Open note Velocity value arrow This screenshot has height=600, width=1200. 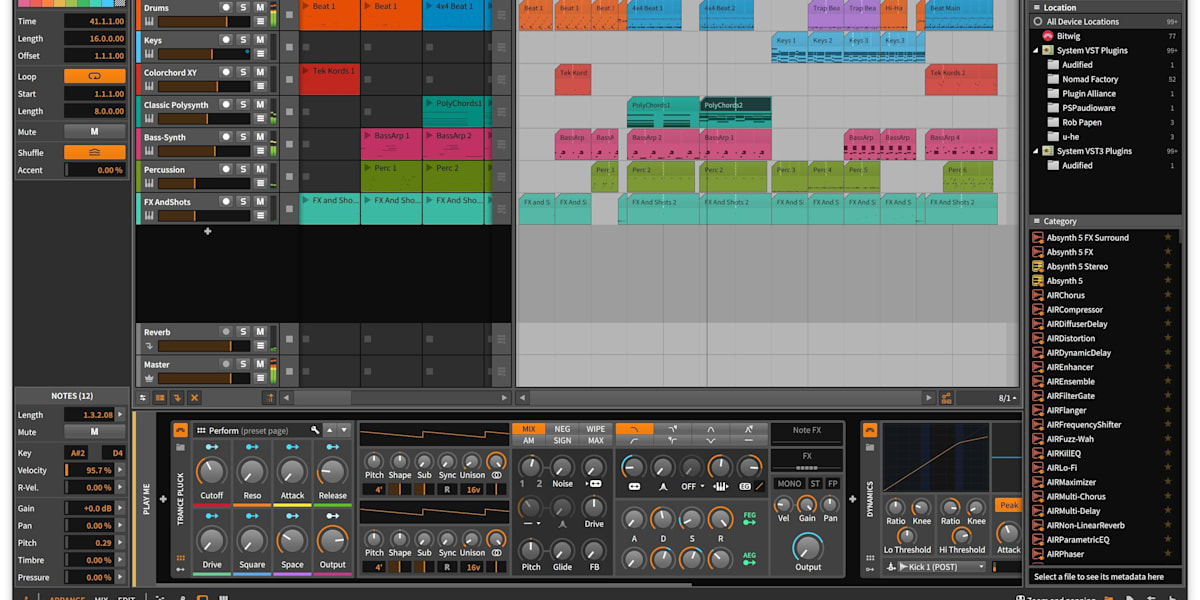pyautogui.click(x=121, y=470)
